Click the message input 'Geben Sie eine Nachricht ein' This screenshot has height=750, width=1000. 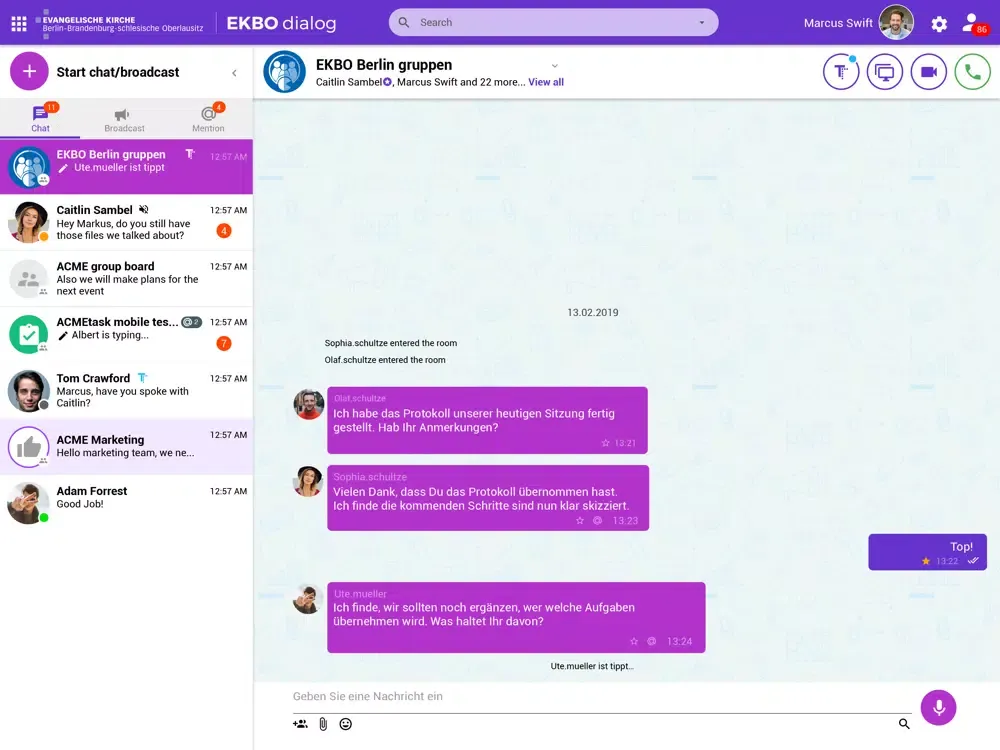[602, 696]
